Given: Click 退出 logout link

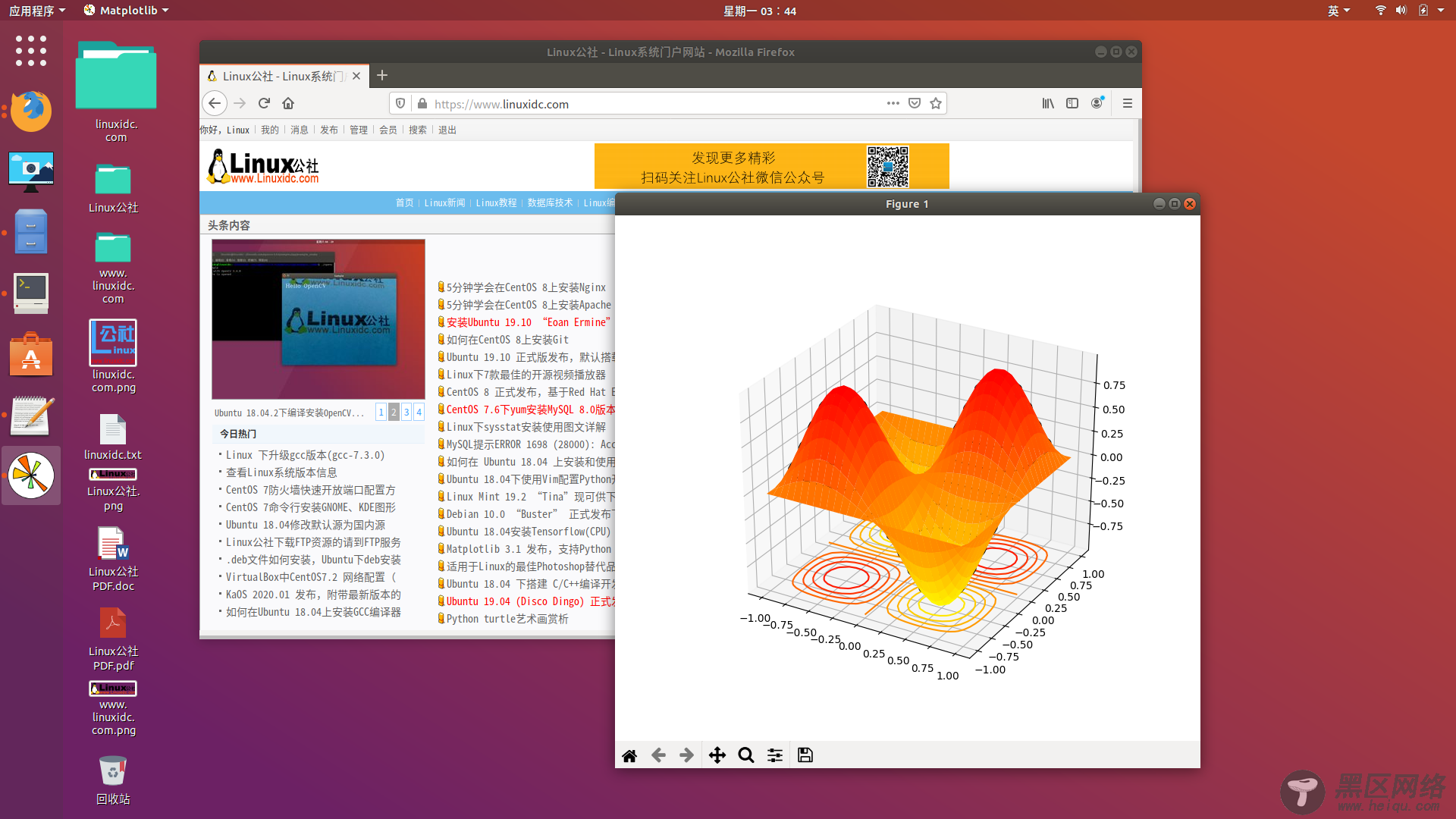Looking at the screenshot, I should [447, 130].
